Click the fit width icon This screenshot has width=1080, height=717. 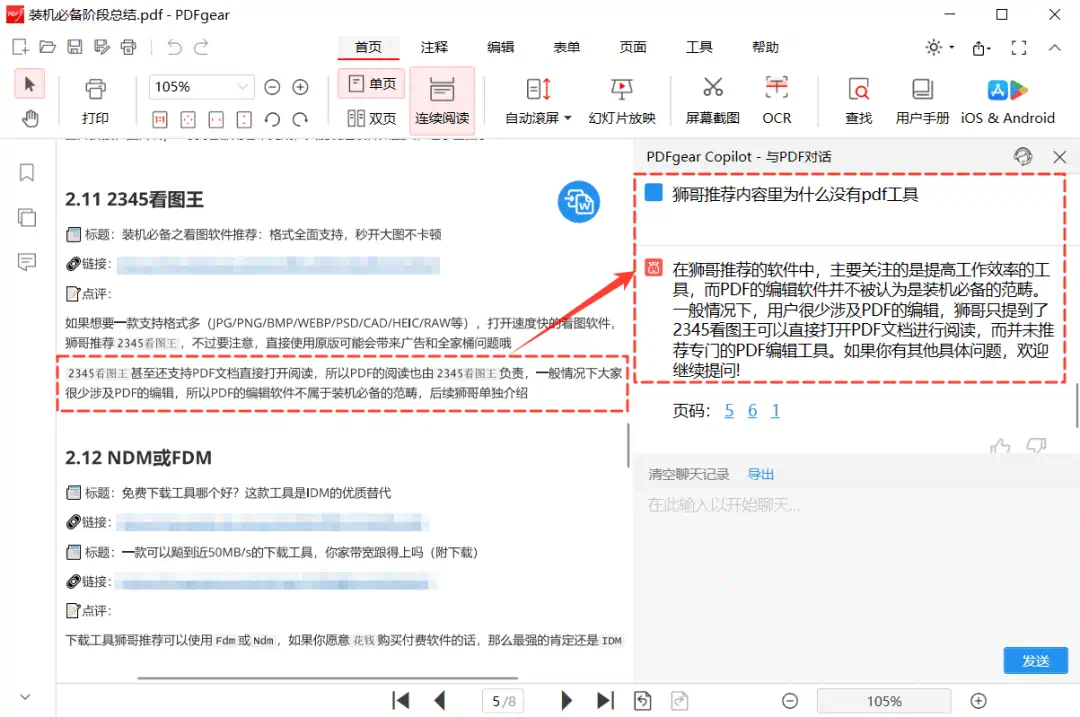point(216,119)
